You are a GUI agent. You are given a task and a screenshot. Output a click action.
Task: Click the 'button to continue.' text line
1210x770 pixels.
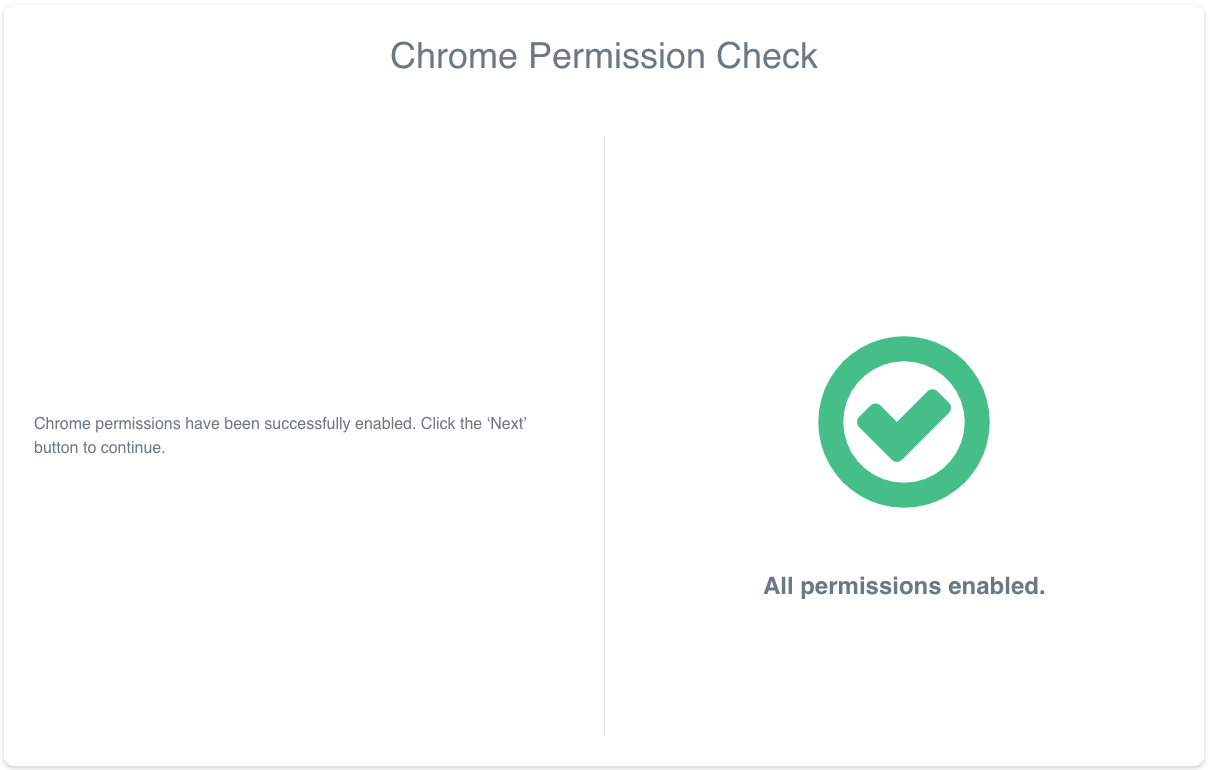click(x=99, y=448)
